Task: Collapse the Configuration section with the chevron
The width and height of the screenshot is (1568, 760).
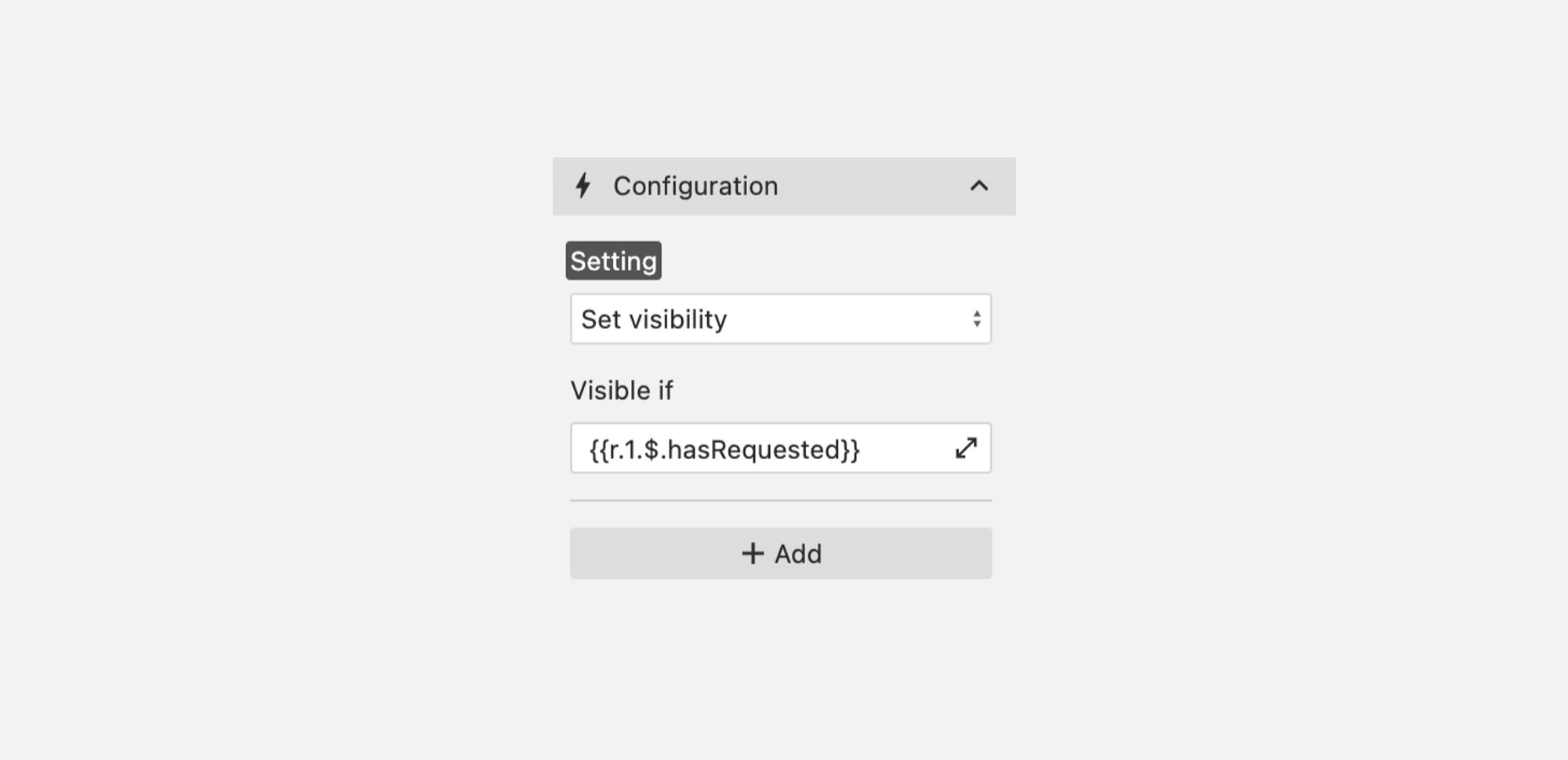Action: click(979, 186)
